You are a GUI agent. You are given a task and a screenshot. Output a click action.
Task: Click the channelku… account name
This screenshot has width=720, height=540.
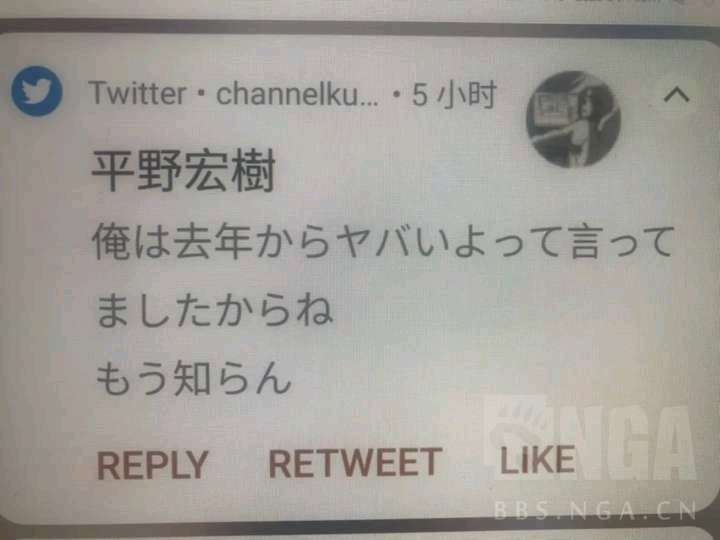tap(298, 94)
